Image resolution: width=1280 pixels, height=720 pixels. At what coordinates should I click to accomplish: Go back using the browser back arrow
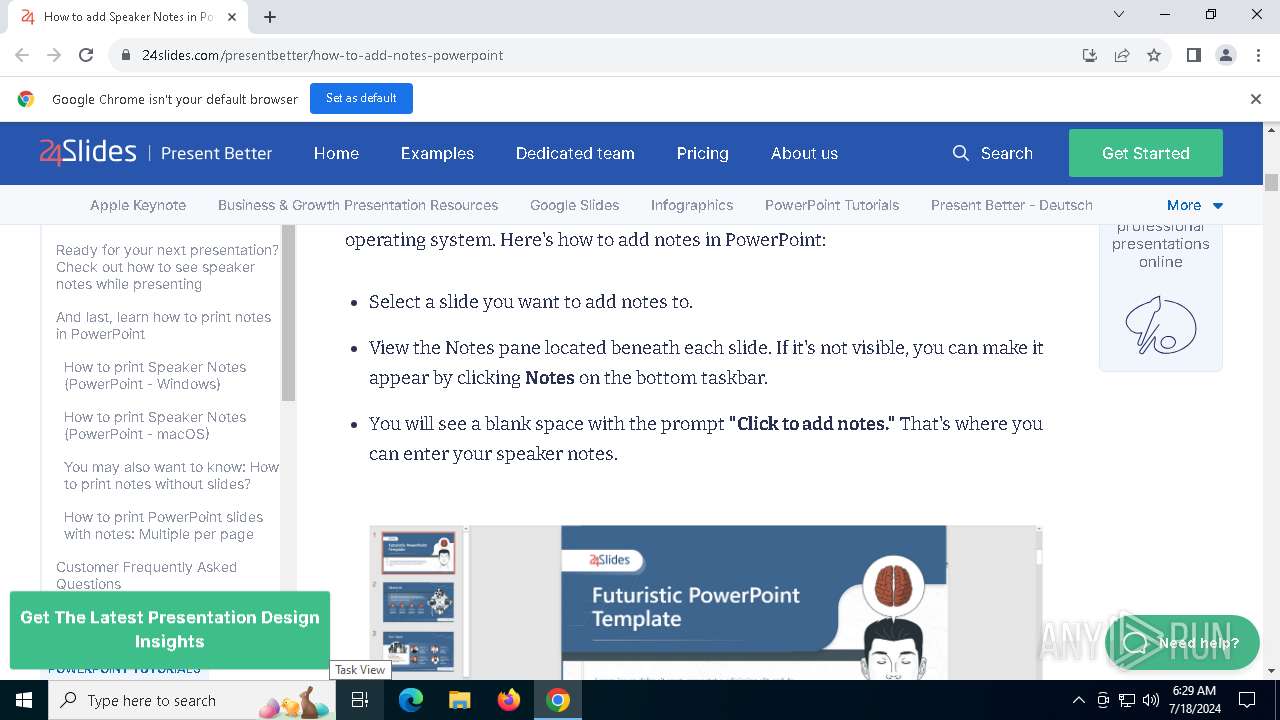pyautogui.click(x=22, y=55)
